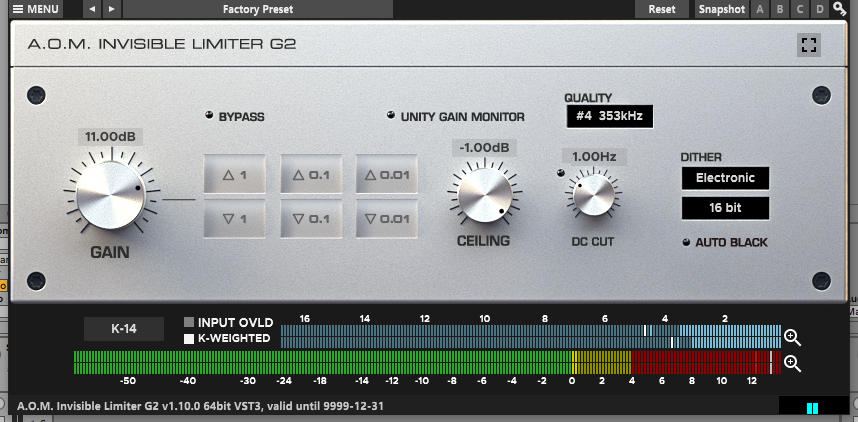Click the Snapshot button
Screen dimensions: 858x422
point(722,9)
